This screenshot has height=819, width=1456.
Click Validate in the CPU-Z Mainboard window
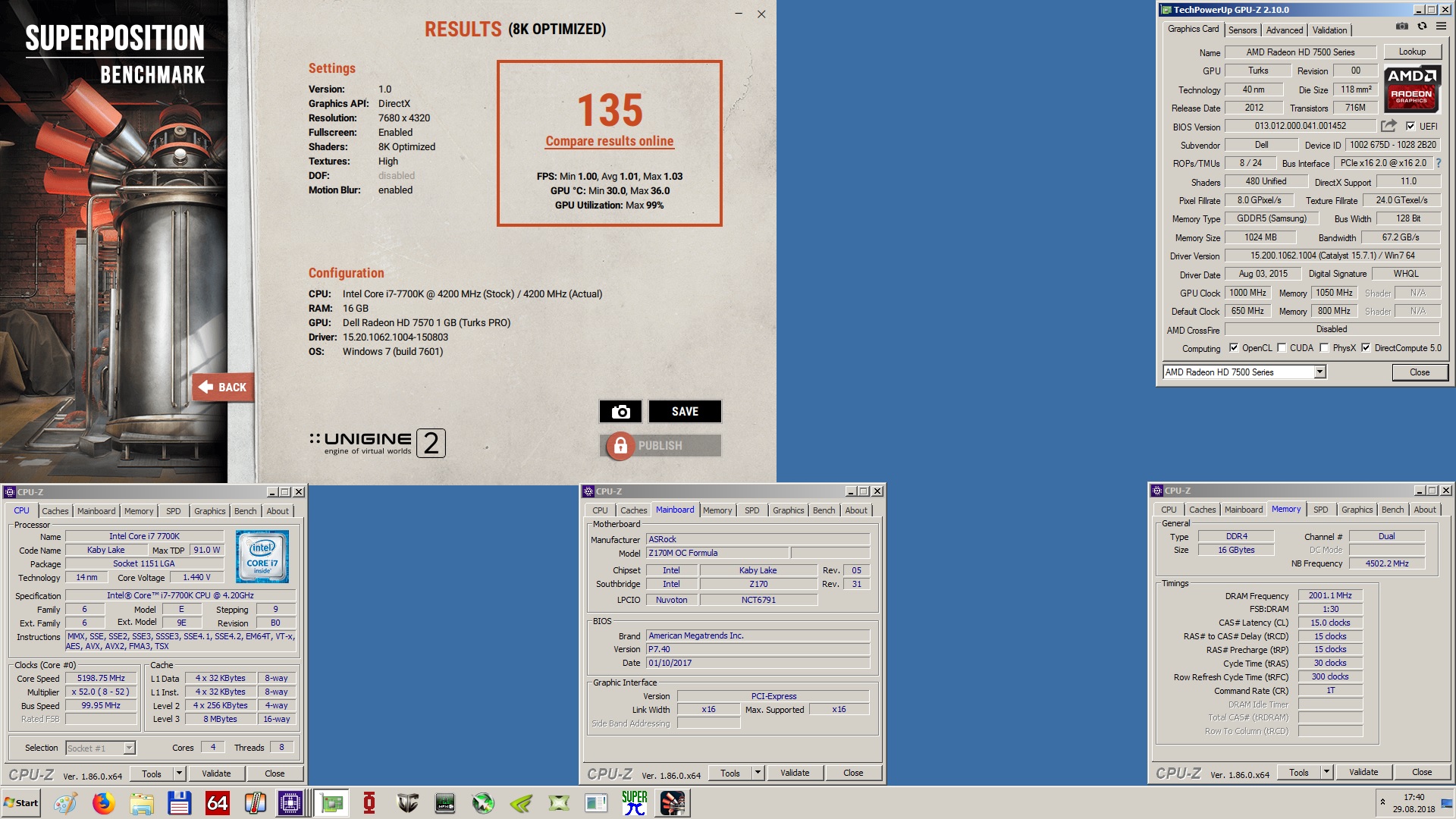(795, 773)
